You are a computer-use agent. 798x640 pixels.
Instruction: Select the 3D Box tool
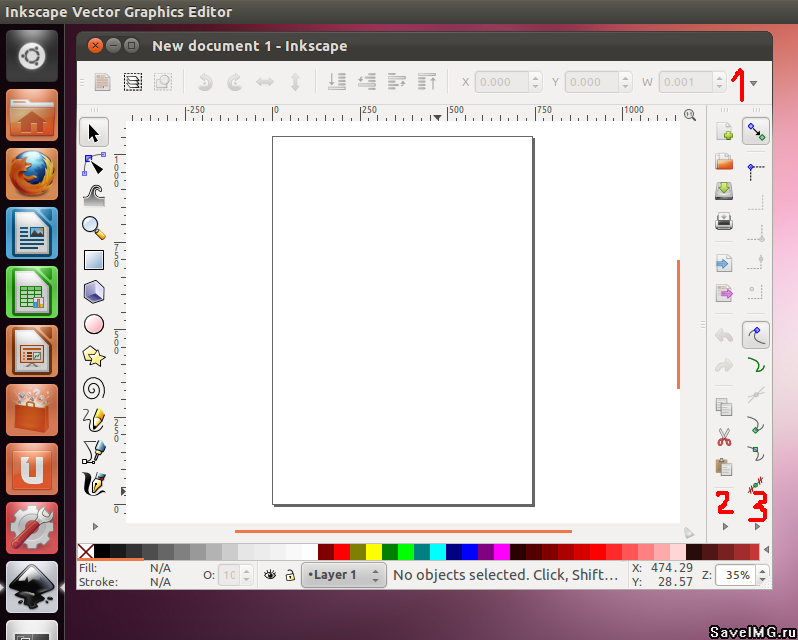pos(94,292)
